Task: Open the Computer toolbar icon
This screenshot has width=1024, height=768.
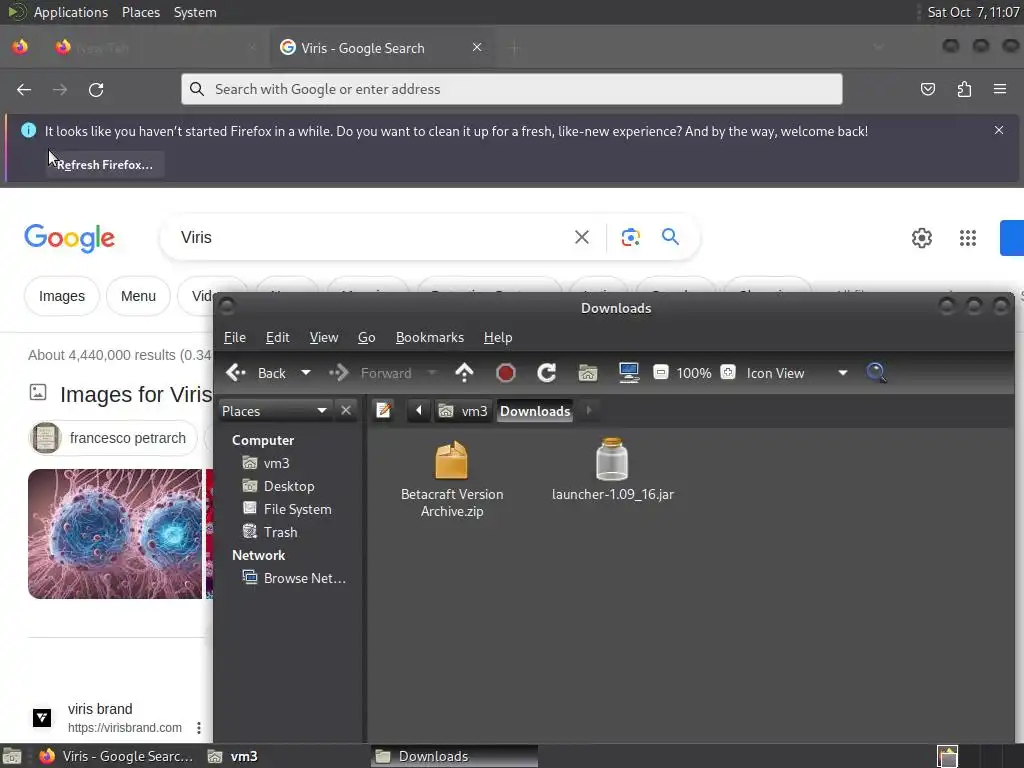Action: pyautogui.click(x=628, y=373)
